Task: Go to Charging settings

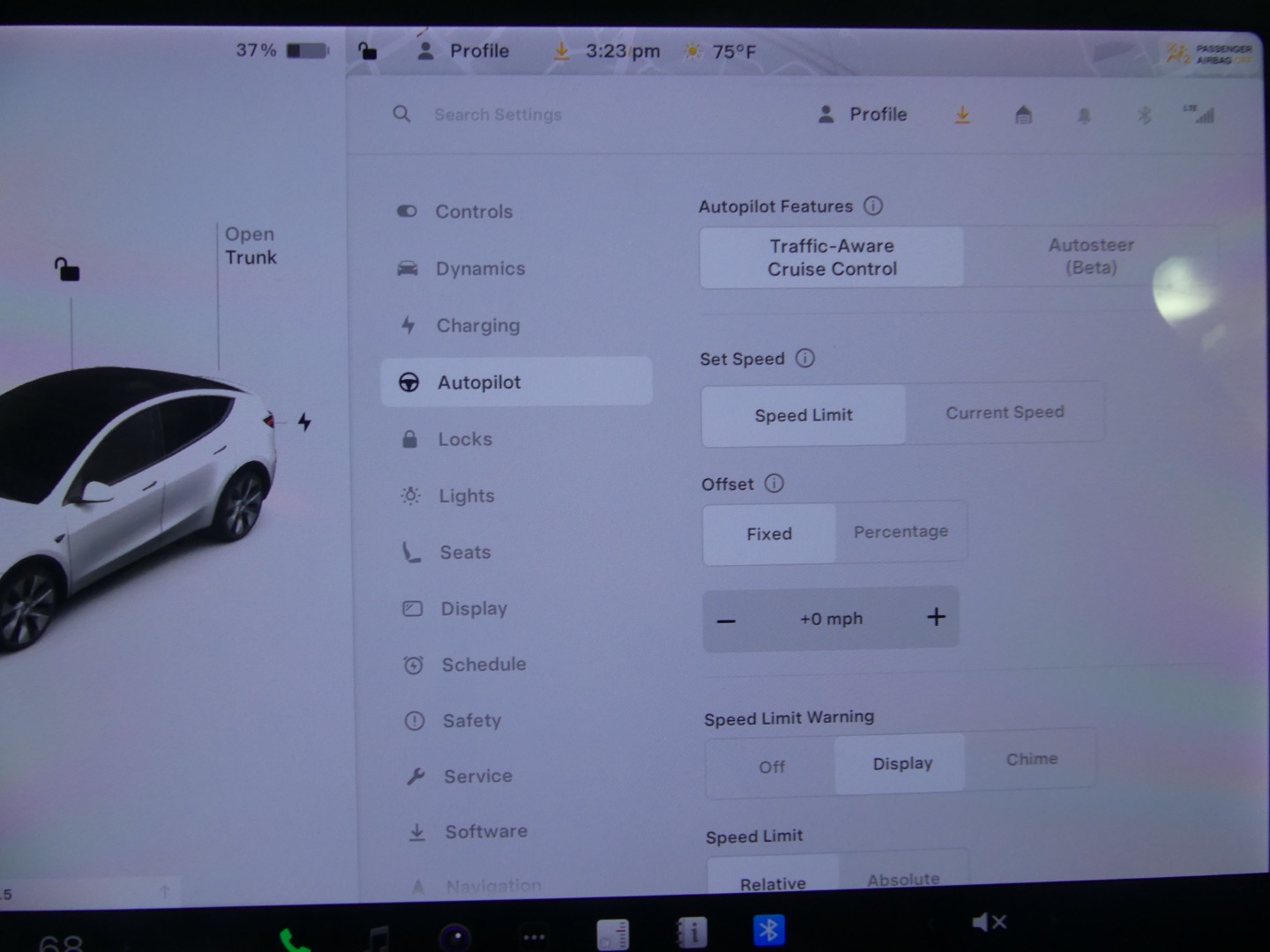Action: pos(477,325)
